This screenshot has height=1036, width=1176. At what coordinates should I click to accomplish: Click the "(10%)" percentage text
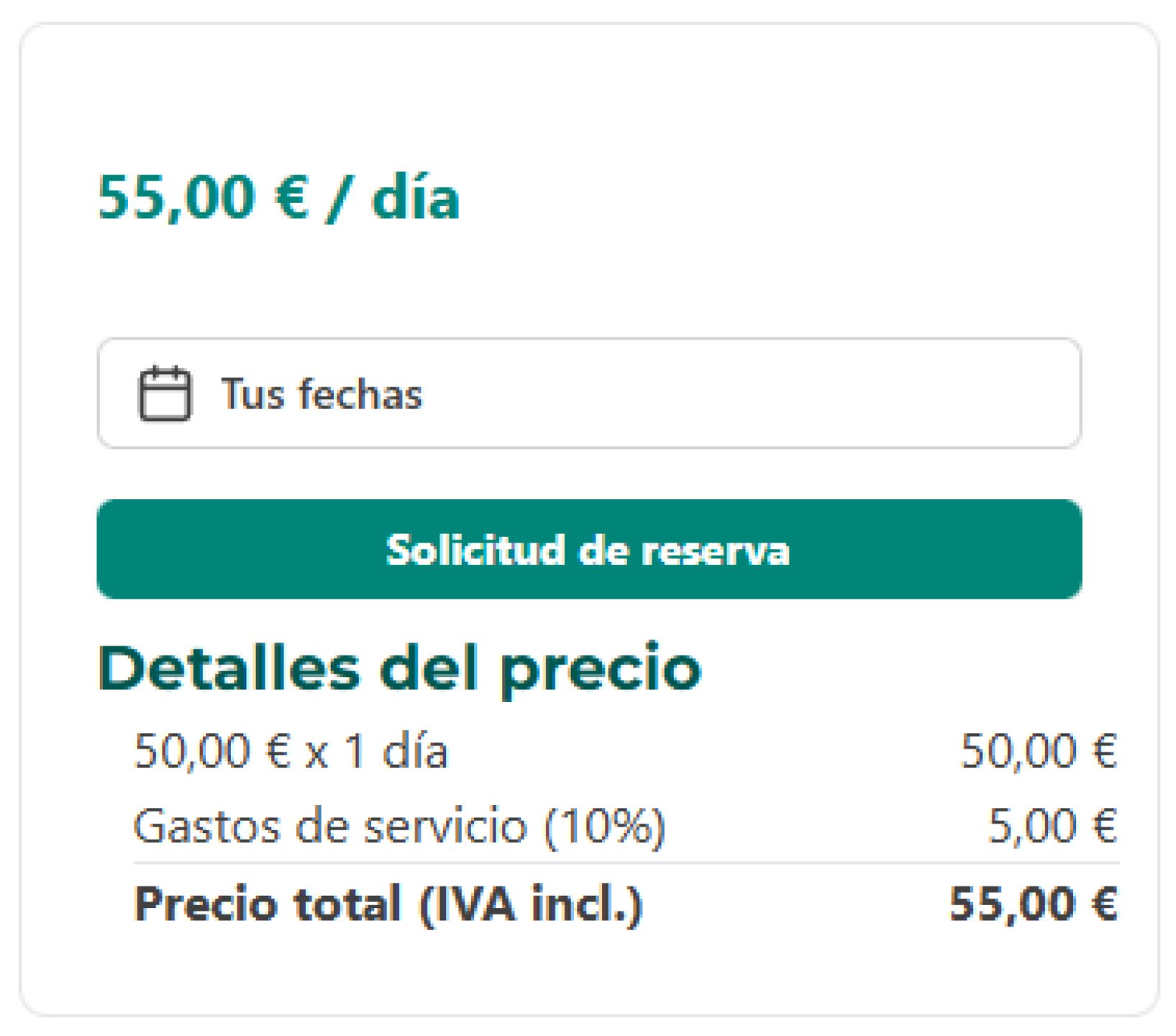pos(608,827)
